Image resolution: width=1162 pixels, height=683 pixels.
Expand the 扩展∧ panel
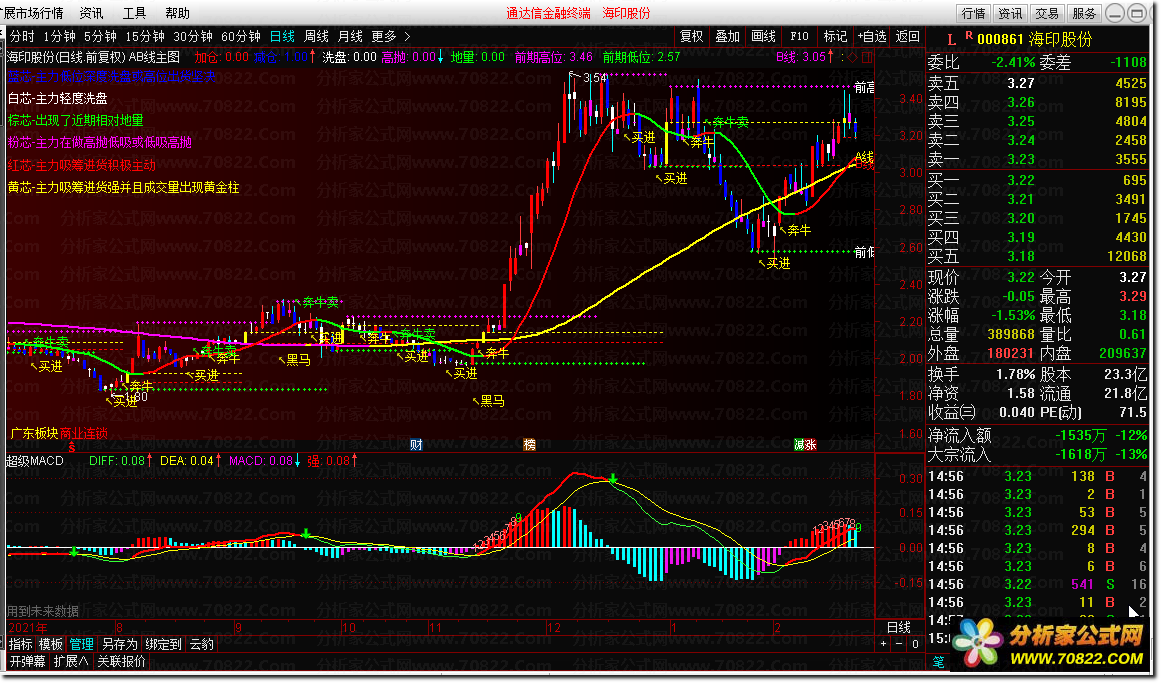click(x=71, y=661)
